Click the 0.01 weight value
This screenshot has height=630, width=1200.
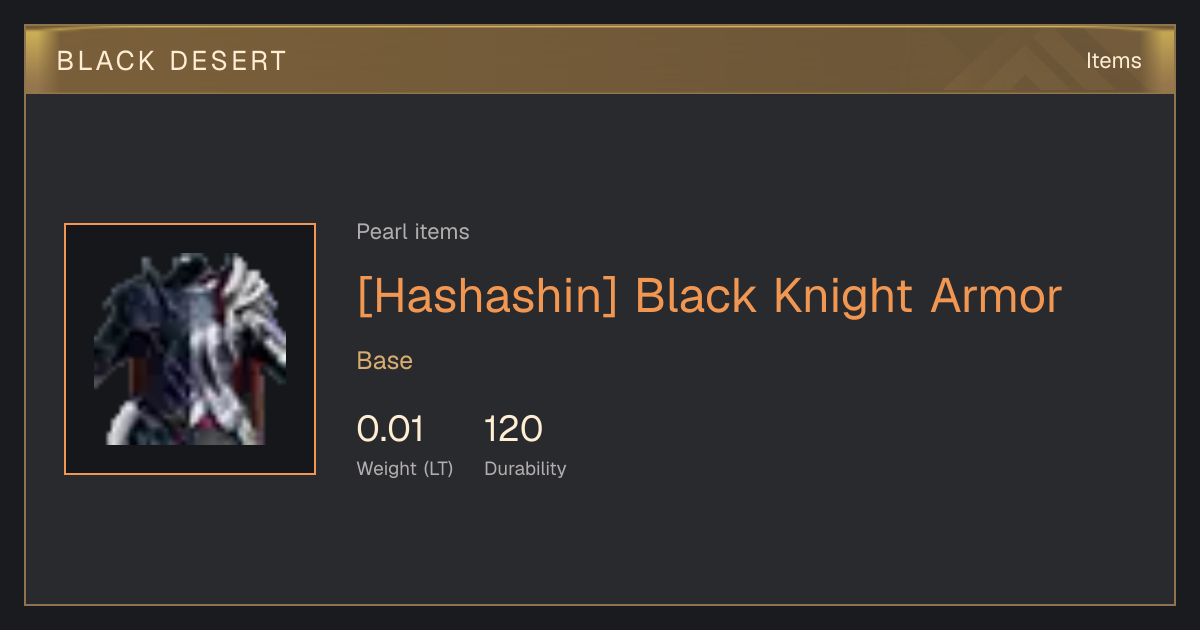[x=390, y=429]
